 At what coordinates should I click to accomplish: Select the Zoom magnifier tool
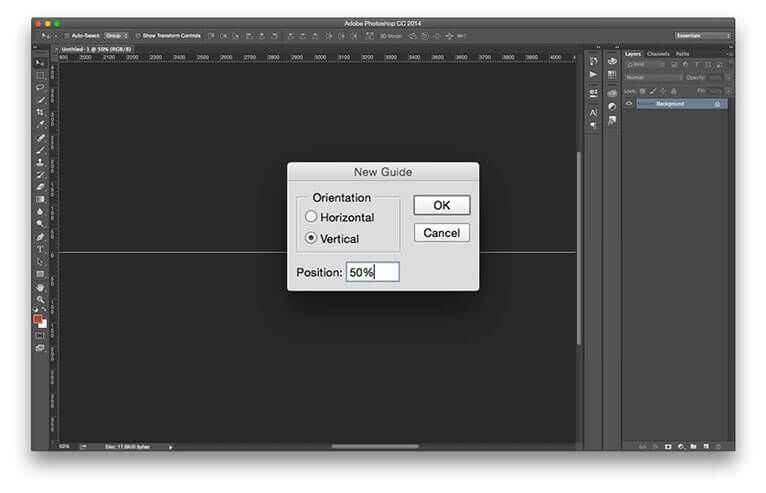[40, 300]
